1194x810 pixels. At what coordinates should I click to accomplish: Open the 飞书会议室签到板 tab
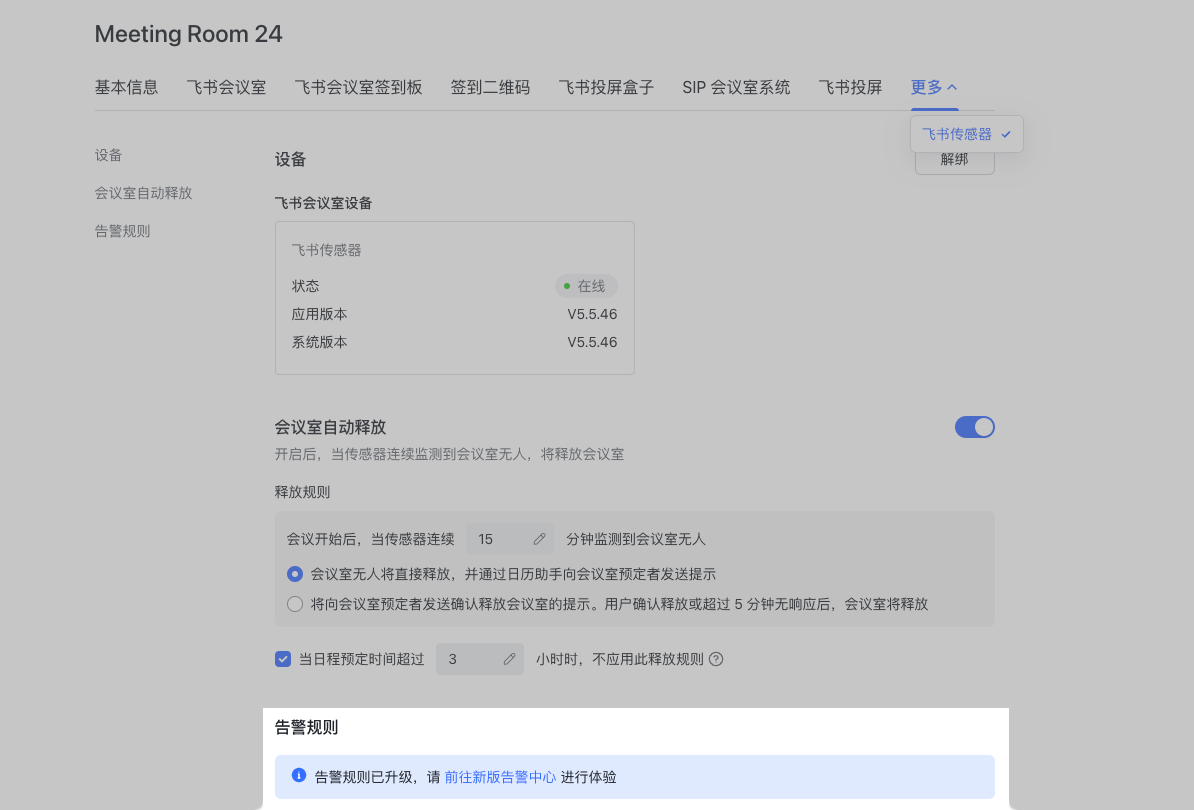358,88
